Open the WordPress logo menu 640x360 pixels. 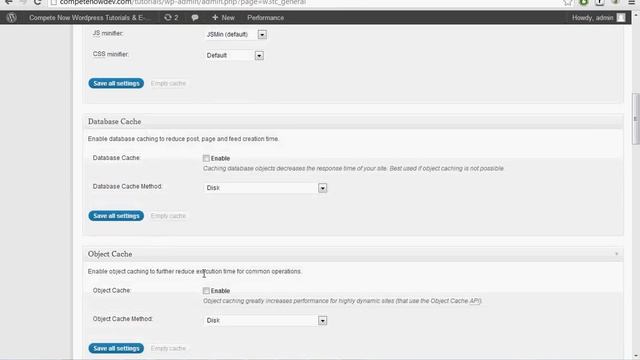coord(11,18)
